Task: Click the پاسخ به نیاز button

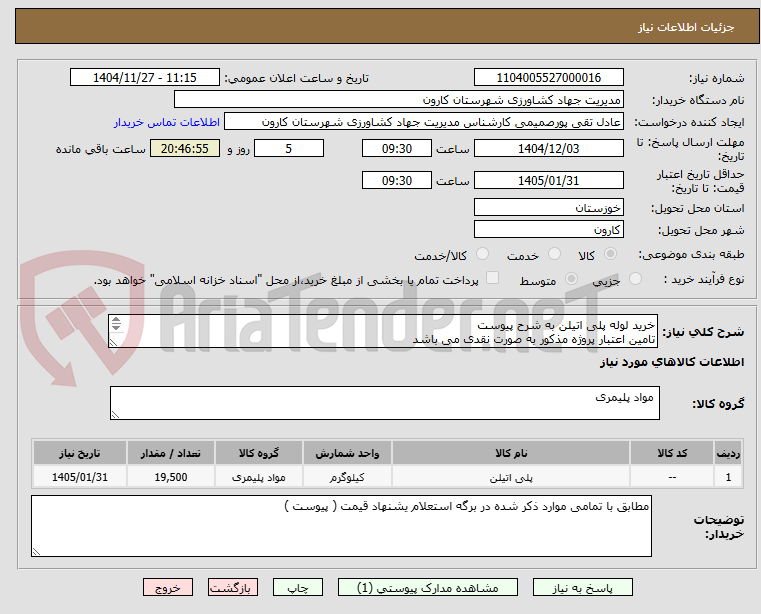Action: pyautogui.click(x=582, y=587)
